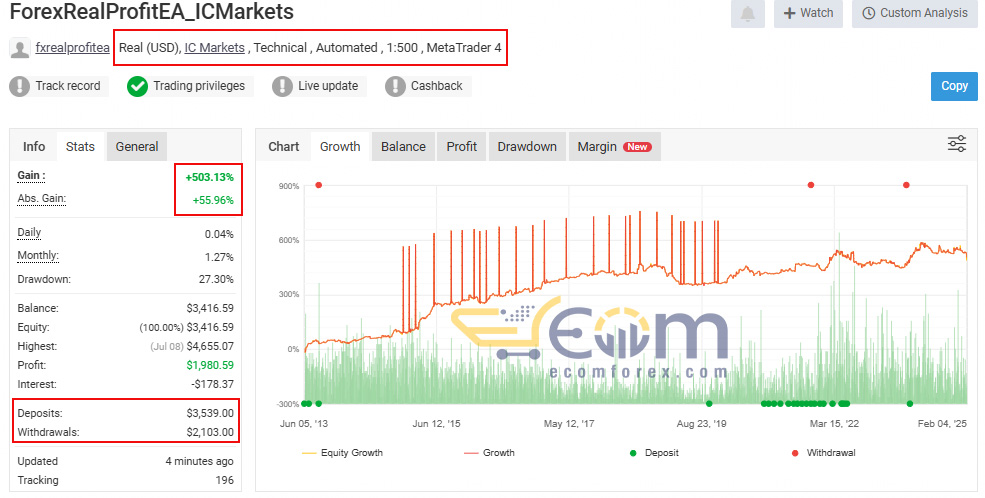Viewport: 985px width, 498px height.
Task: Click the Trading privileges checkmark icon
Action: pos(137,86)
